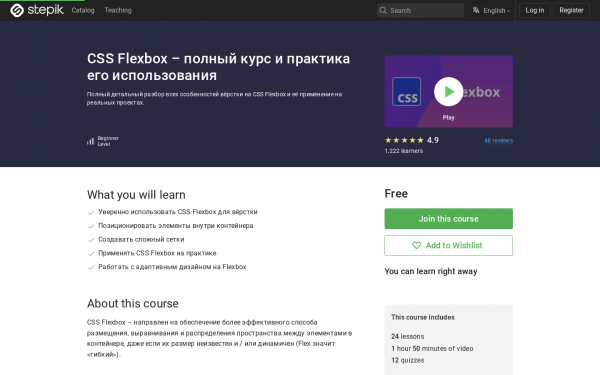
Task: Open the Catalog menu item
Action: [x=83, y=10]
